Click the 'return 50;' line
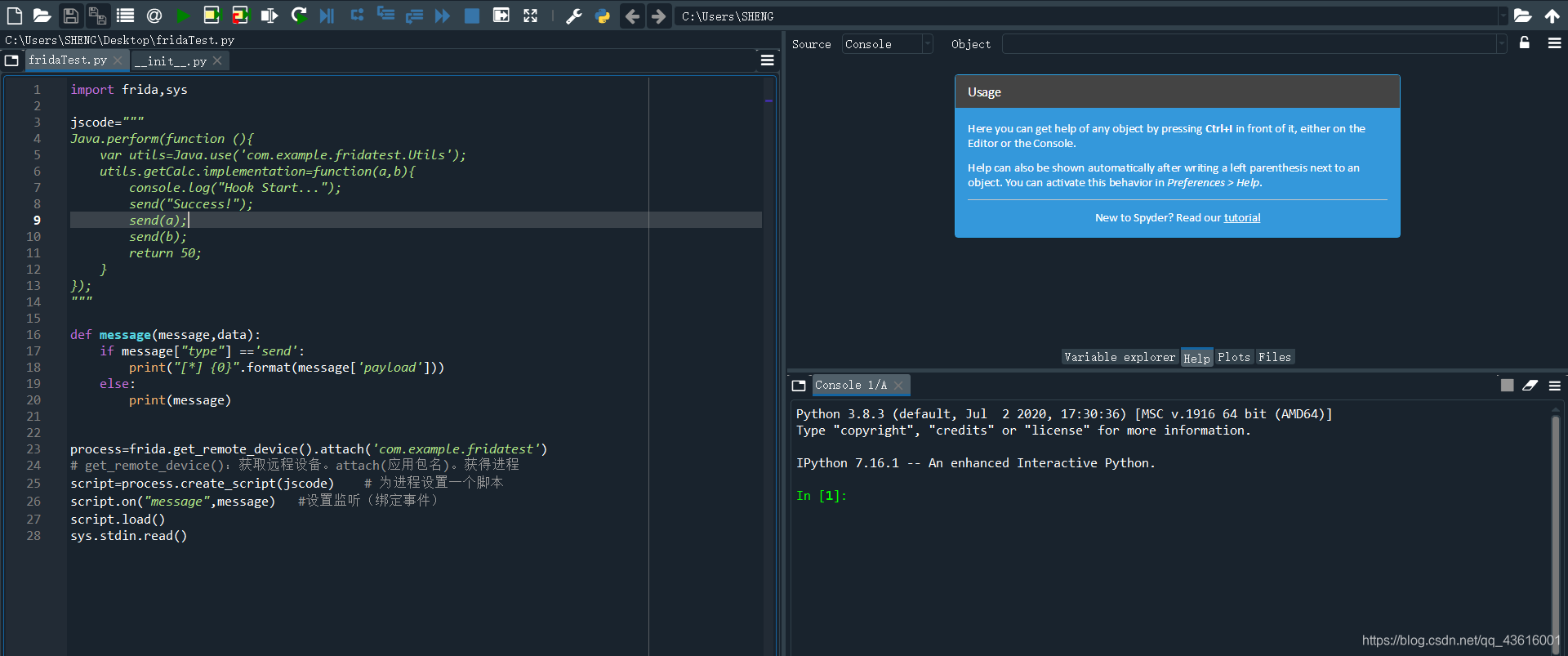The width and height of the screenshot is (1568, 656). coord(165,253)
